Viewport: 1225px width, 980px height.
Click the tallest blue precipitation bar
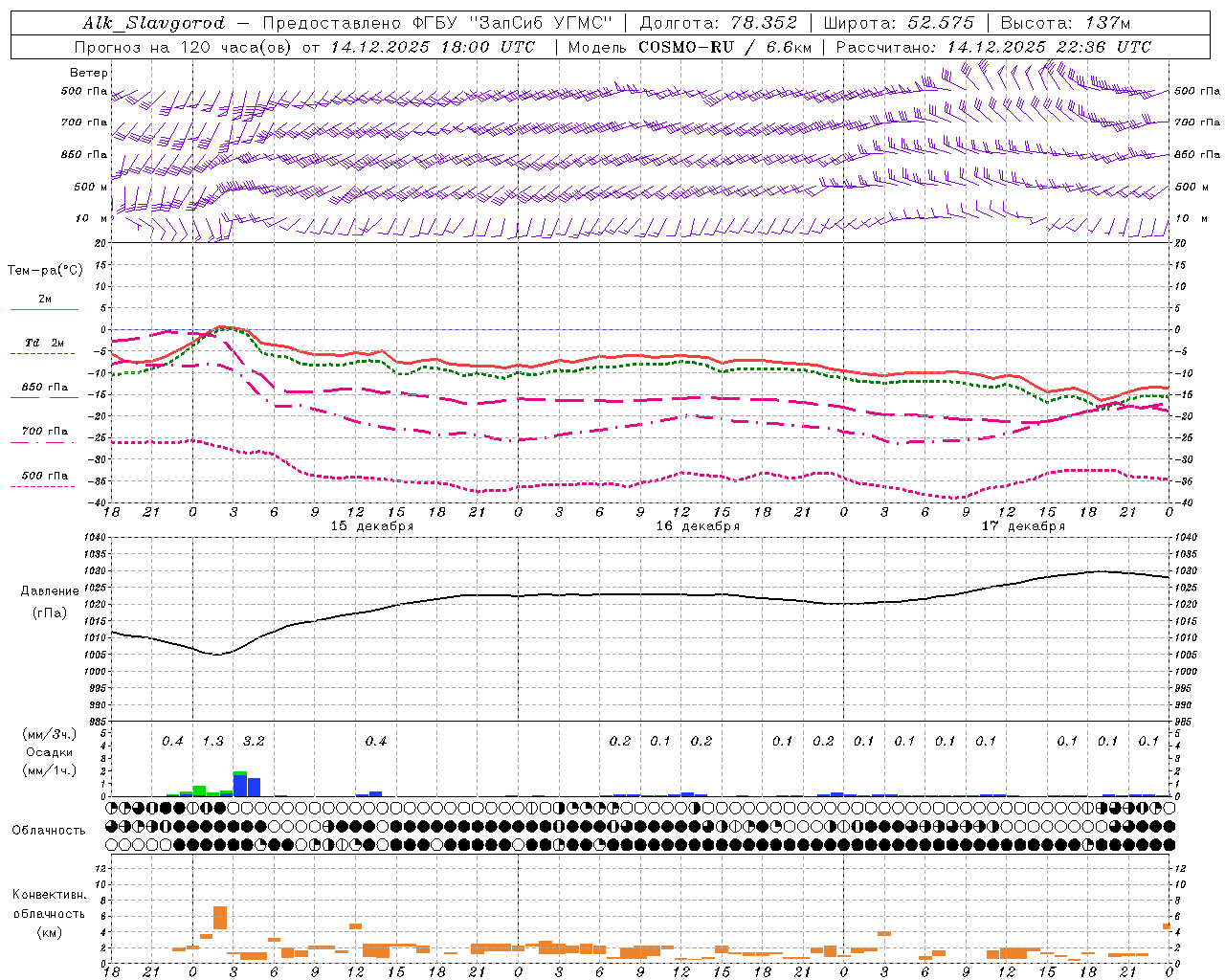tap(240, 785)
